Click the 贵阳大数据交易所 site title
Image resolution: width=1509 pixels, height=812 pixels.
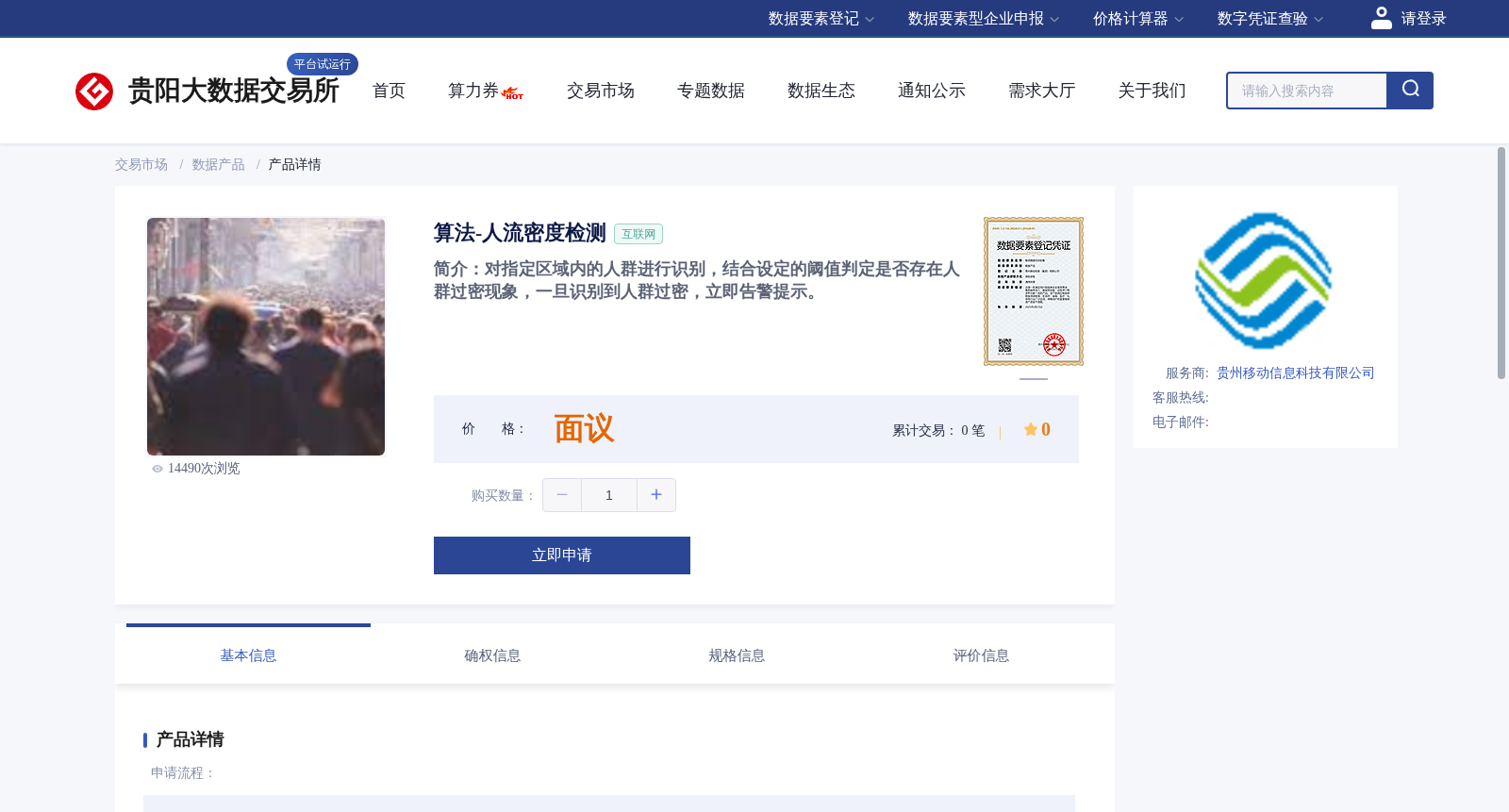(x=234, y=91)
